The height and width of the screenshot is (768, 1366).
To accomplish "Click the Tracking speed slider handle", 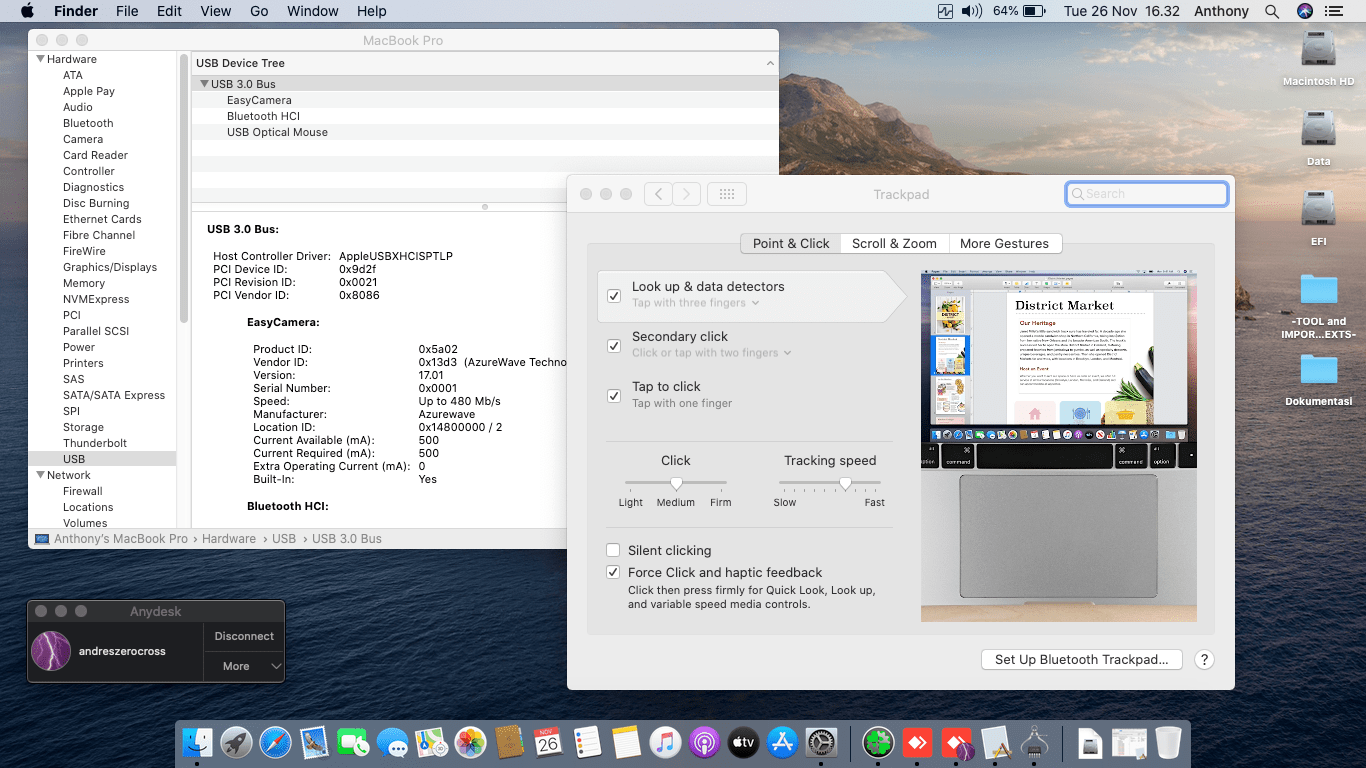I will [845, 483].
